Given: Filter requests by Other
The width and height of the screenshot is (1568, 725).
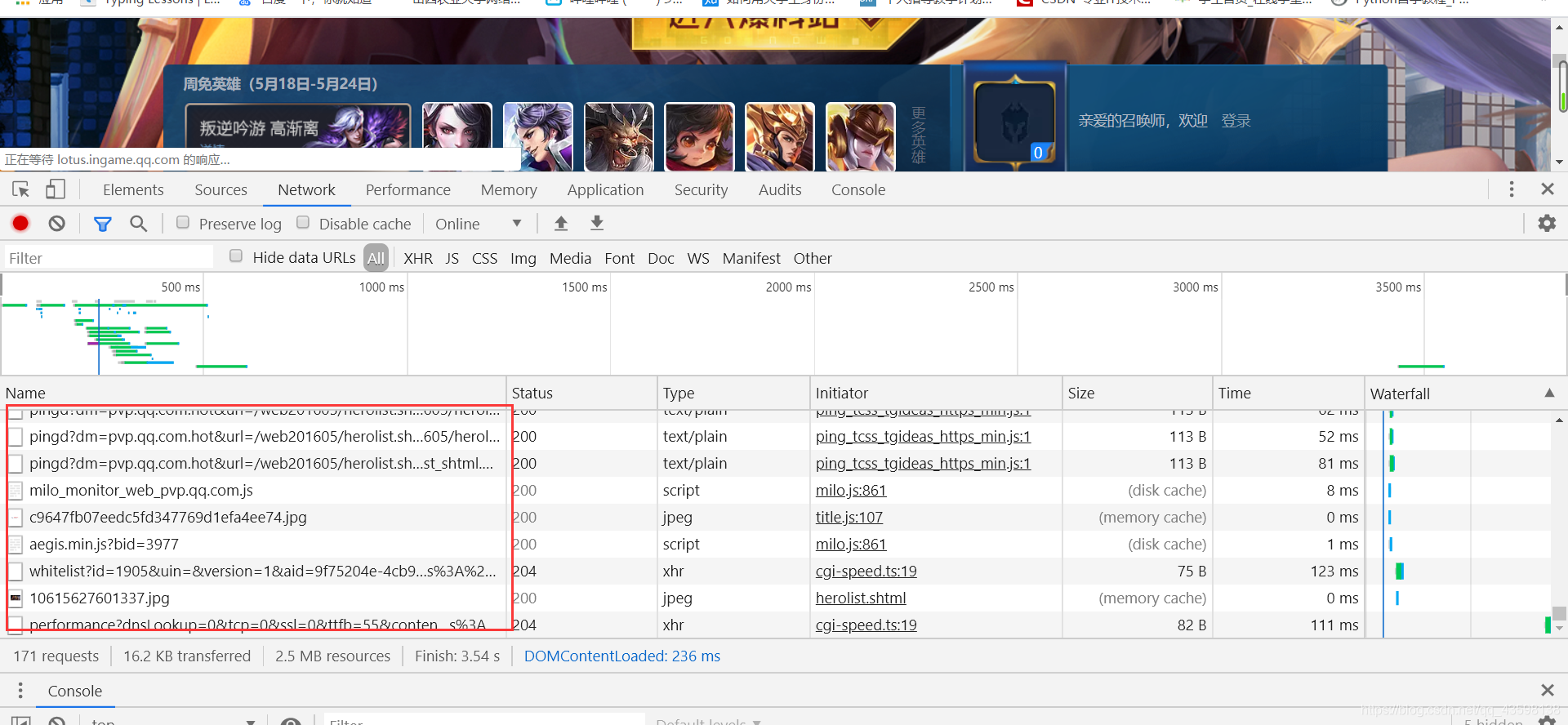Looking at the screenshot, I should pos(813,258).
